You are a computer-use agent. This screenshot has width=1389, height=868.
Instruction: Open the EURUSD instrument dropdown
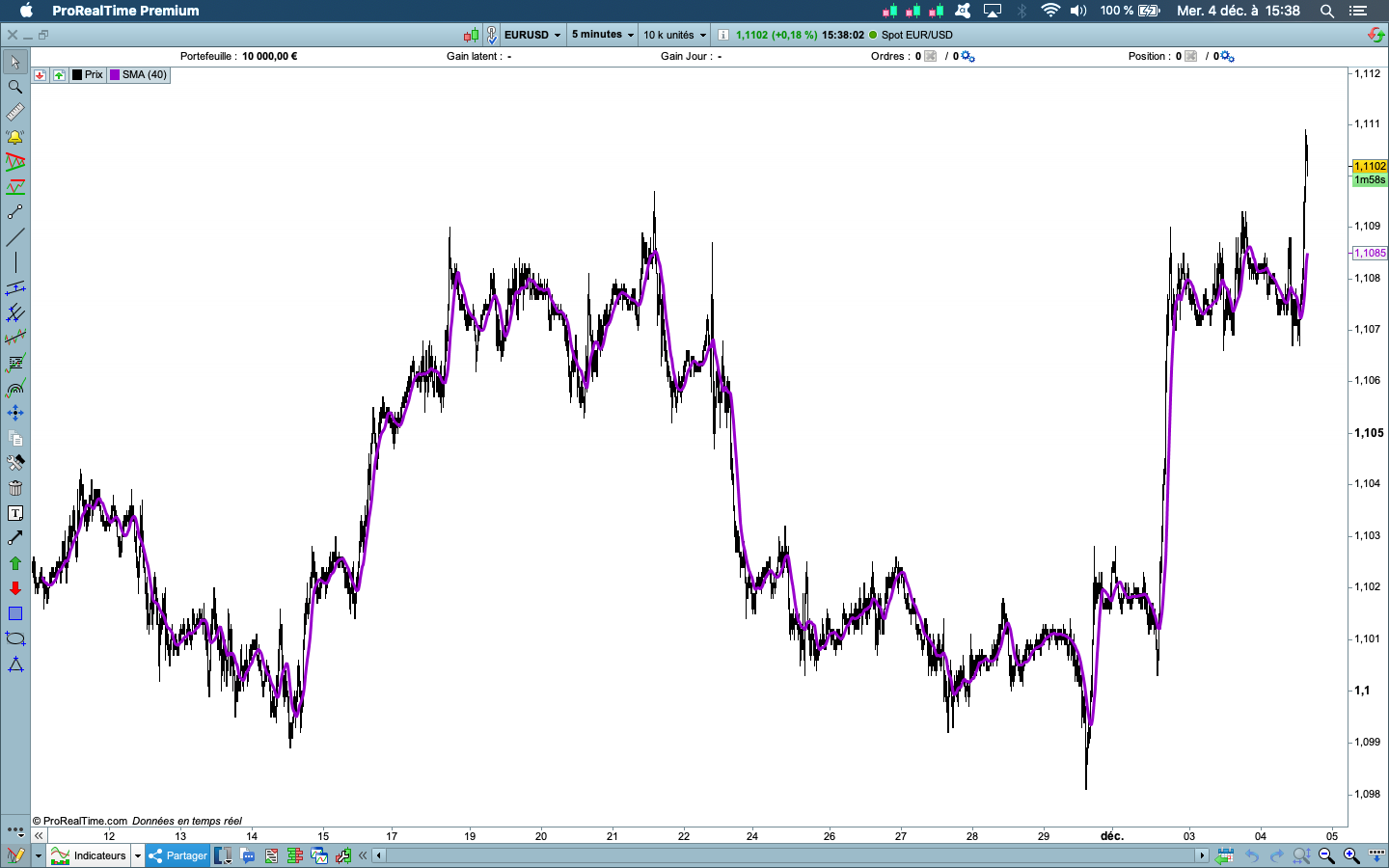click(x=531, y=35)
